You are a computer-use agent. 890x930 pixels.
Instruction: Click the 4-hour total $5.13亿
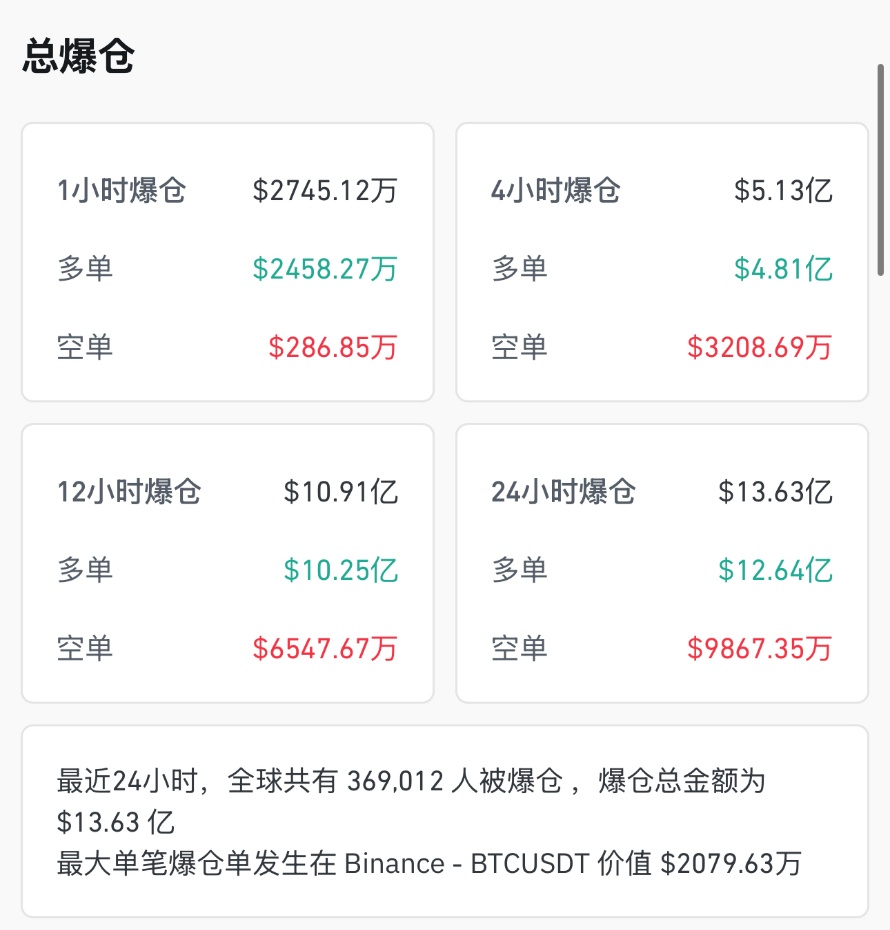(x=783, y=190)
